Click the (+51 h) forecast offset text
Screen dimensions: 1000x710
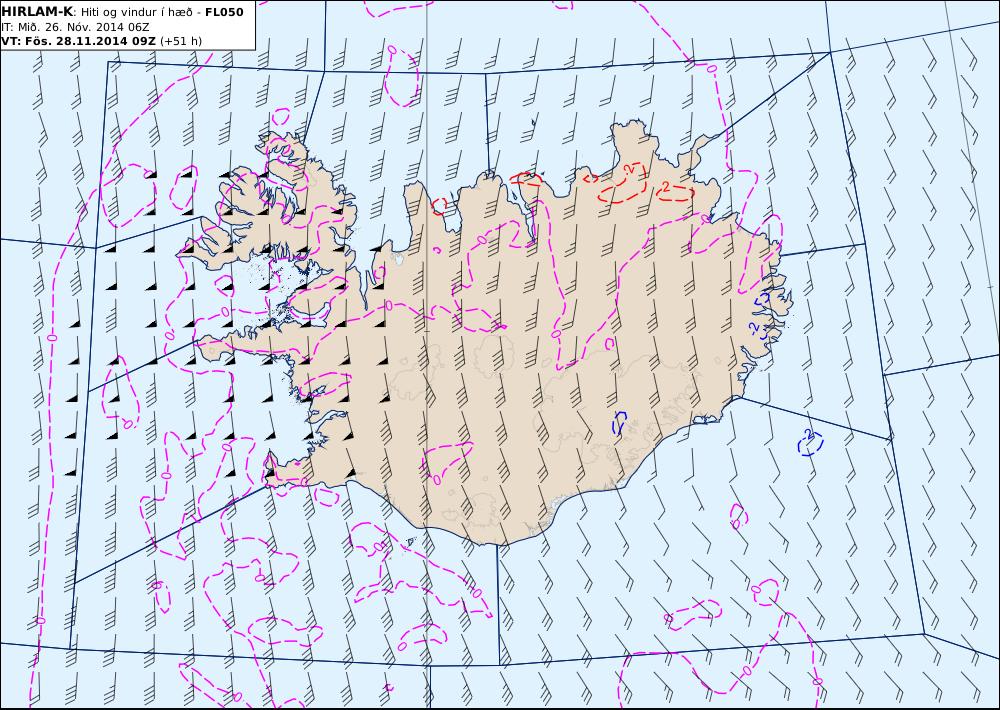pos(181,41)
